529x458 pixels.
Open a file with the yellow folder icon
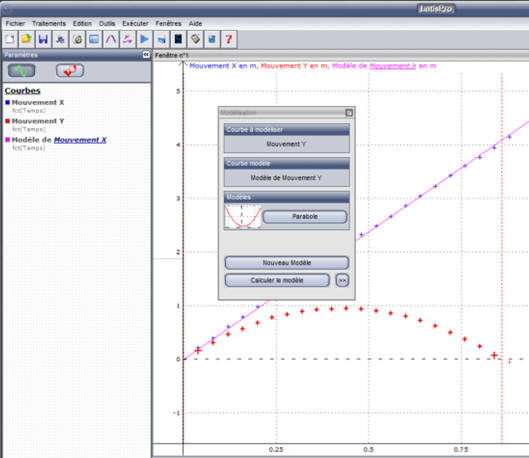(27, 39)
